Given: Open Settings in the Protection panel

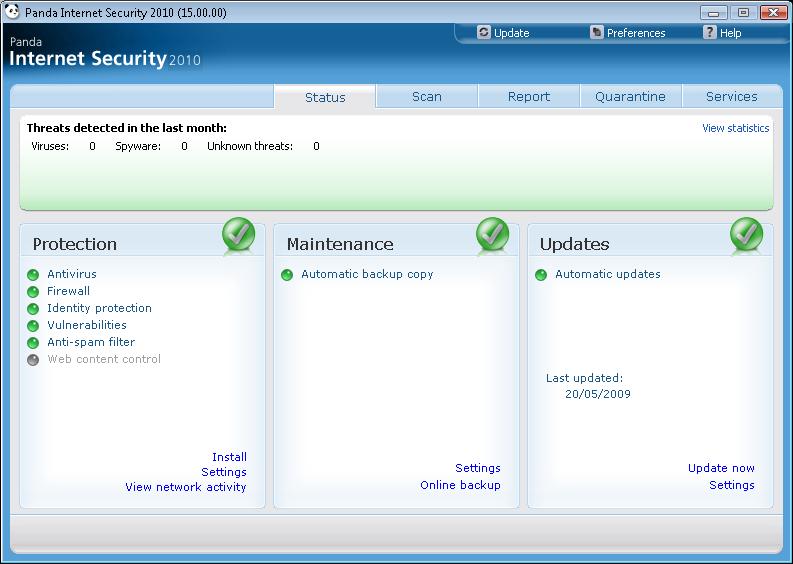Looking at the screenshot, I should pyautogui.click(x=224, y=472).
